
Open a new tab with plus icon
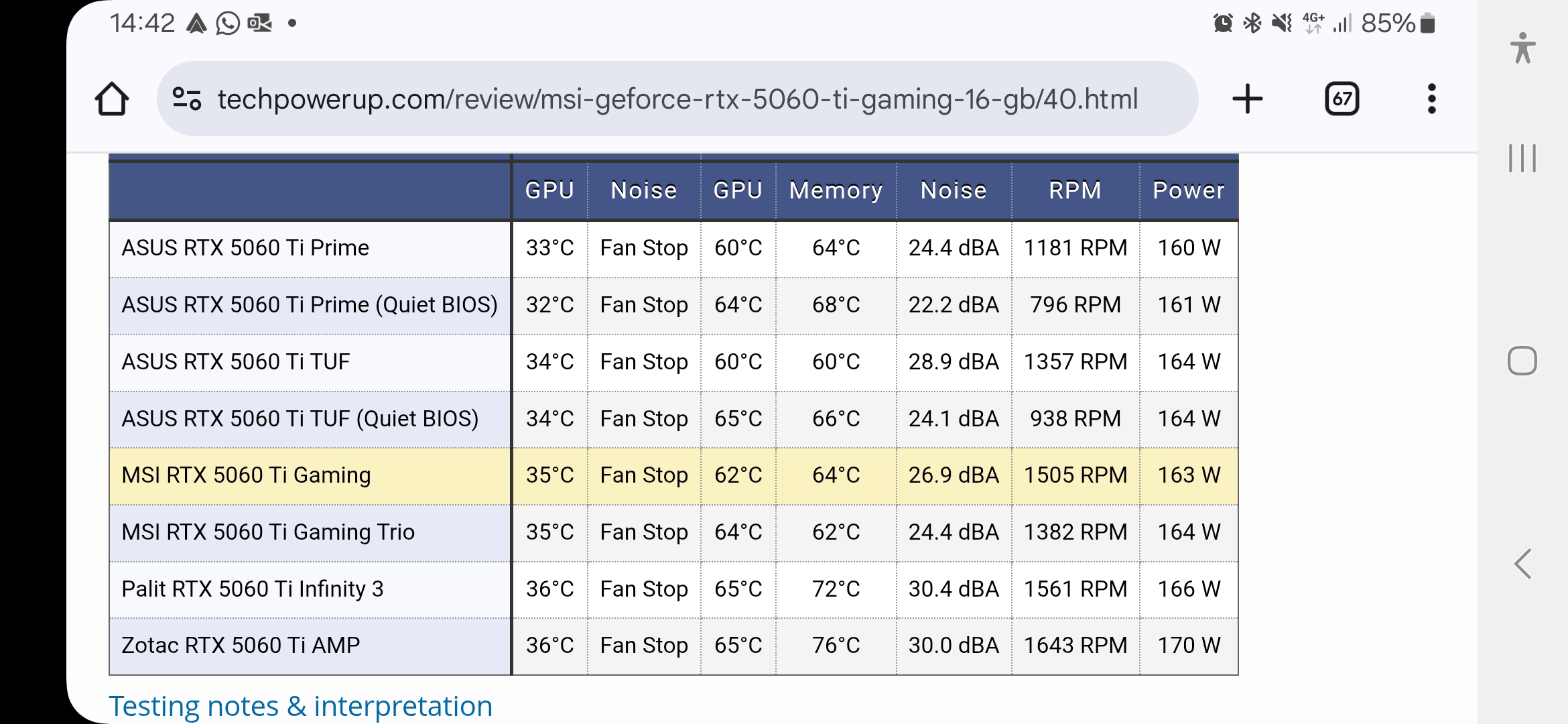coord(1247,99)
